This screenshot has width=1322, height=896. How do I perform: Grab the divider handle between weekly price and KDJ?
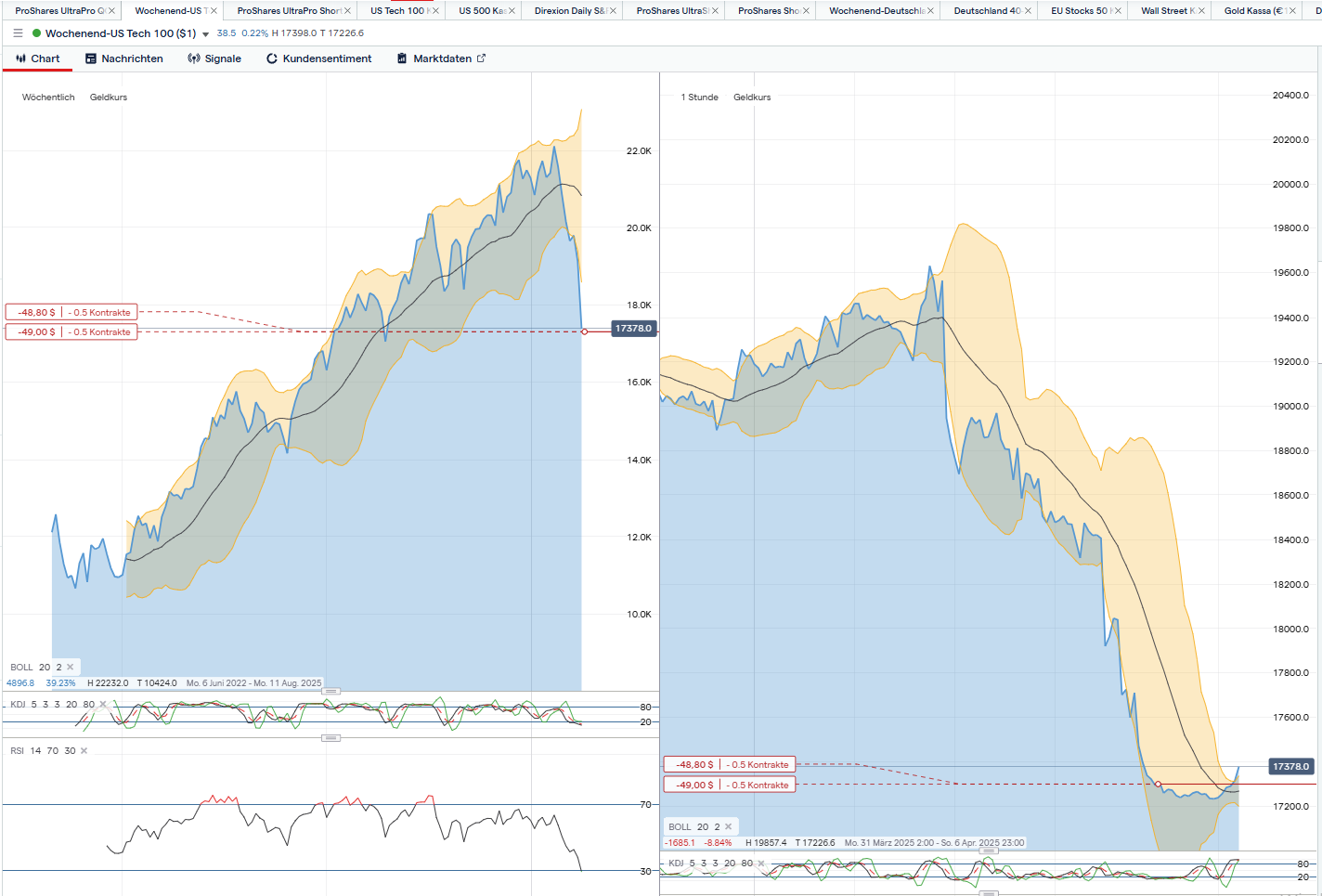[x=331, y=692]
